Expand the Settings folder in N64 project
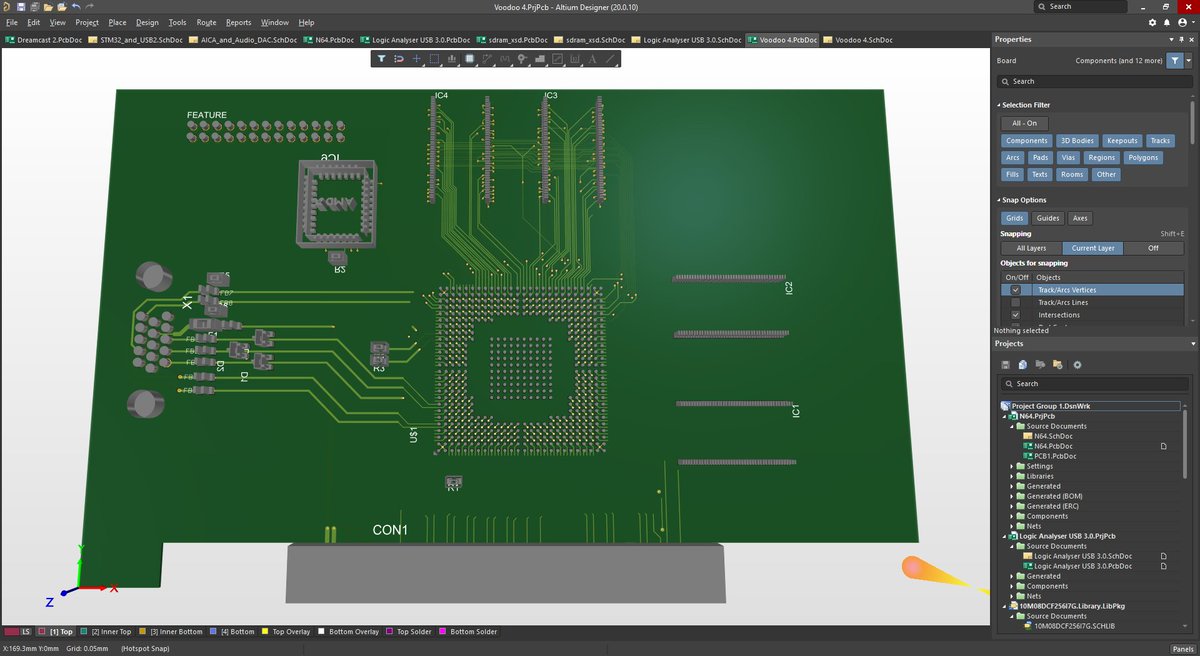 1011,466
